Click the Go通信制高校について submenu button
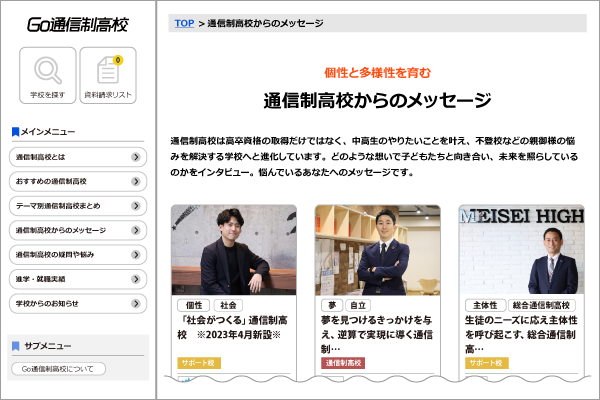The height and width of the screenshot is (400, 600). pyautogui.click(x=59, y=369)
